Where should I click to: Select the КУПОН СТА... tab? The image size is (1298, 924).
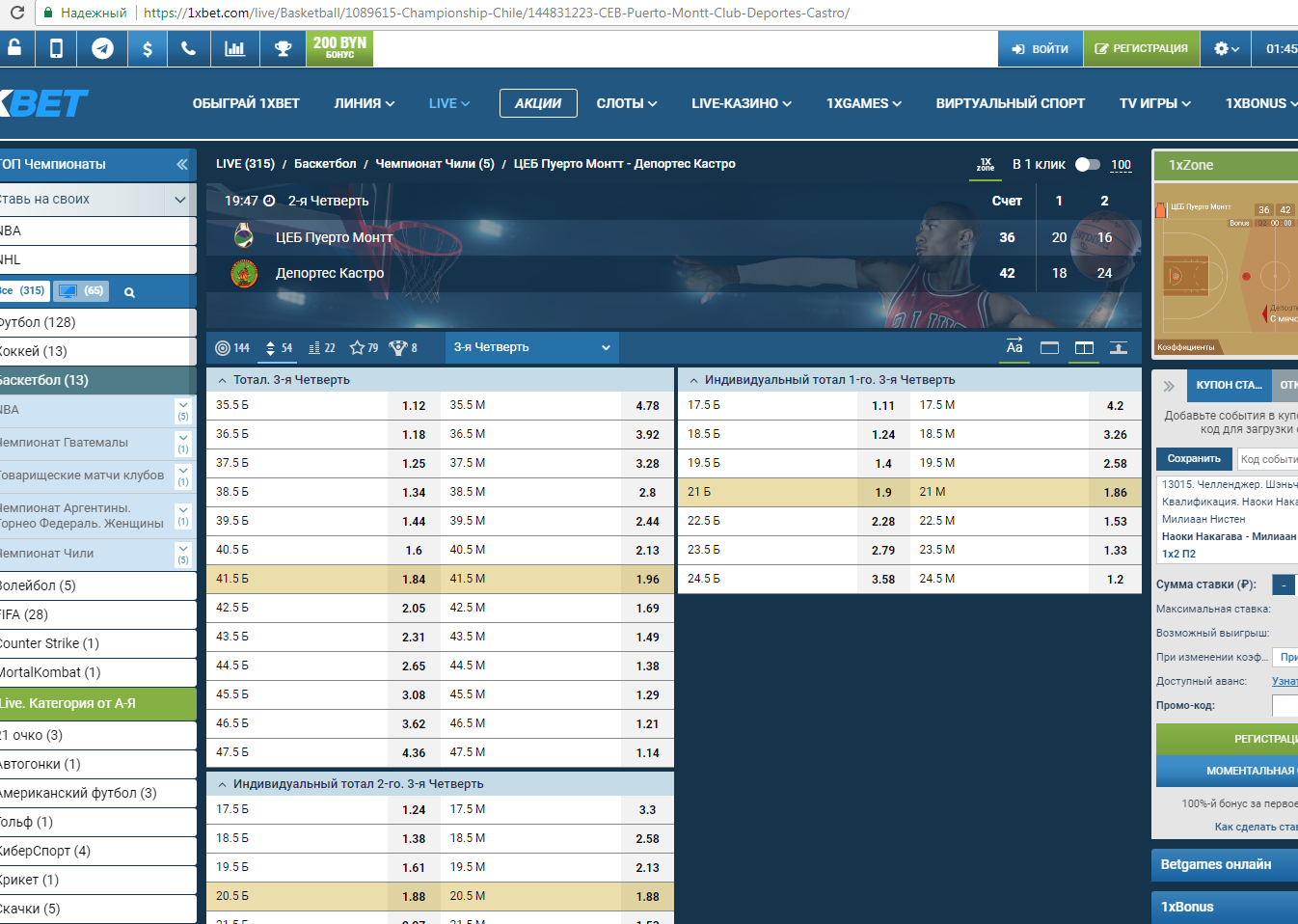(x=1229, y=385)
